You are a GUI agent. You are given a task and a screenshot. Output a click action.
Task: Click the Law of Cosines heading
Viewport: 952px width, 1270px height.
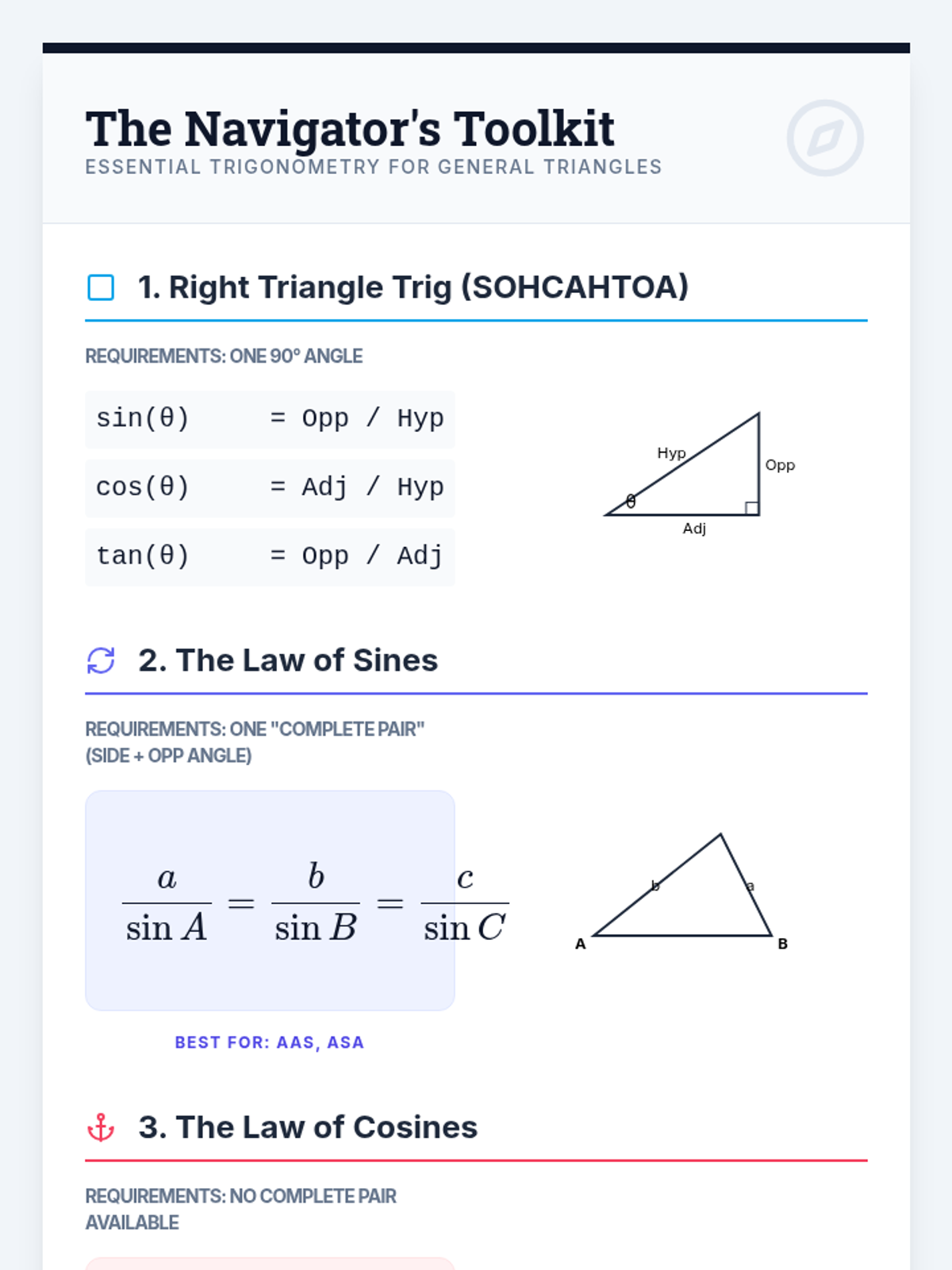pos(308,1127)
